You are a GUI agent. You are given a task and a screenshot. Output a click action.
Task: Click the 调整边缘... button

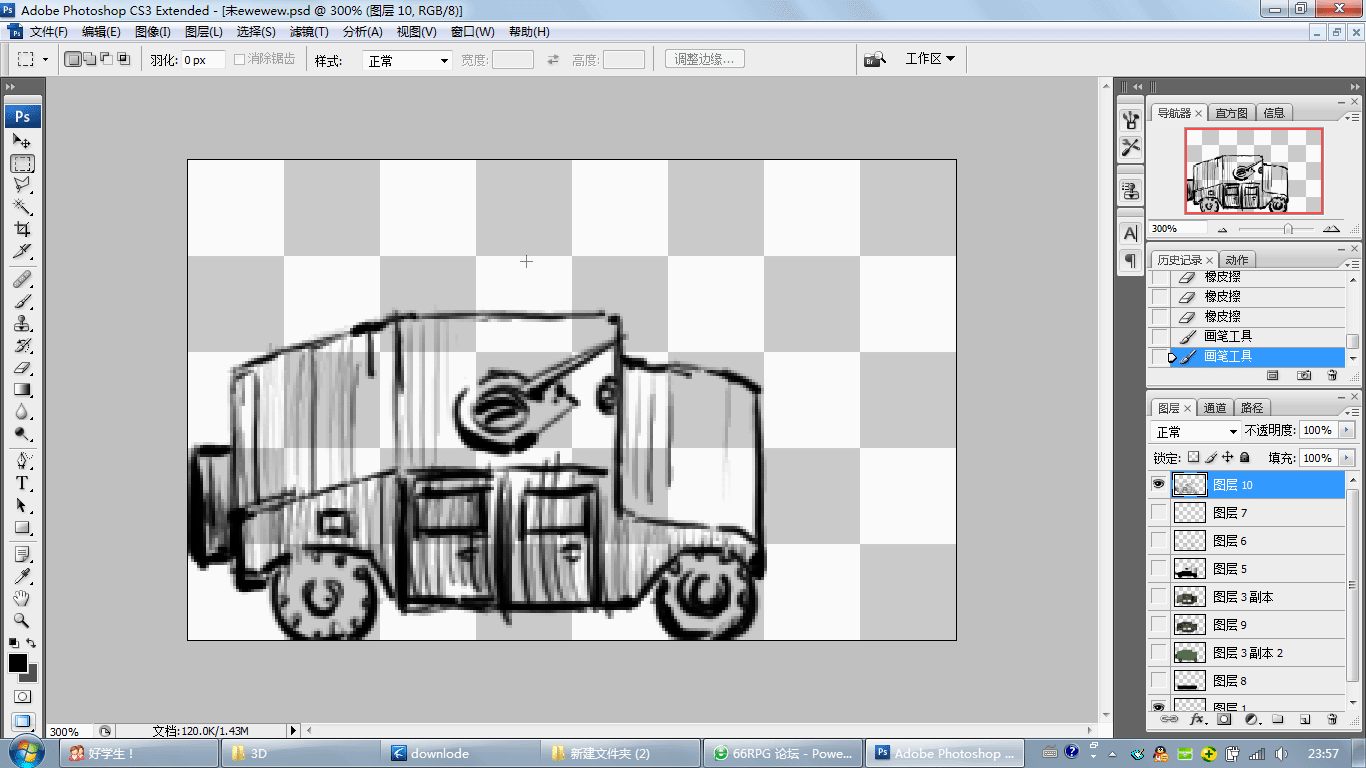point(705,59)
